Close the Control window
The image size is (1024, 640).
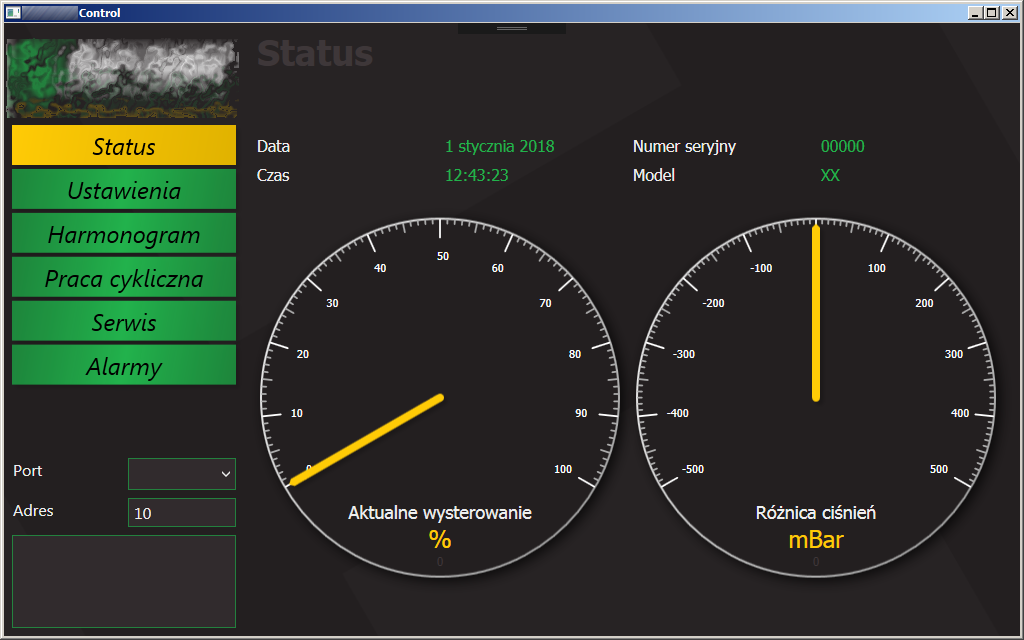coord(1009,12)
